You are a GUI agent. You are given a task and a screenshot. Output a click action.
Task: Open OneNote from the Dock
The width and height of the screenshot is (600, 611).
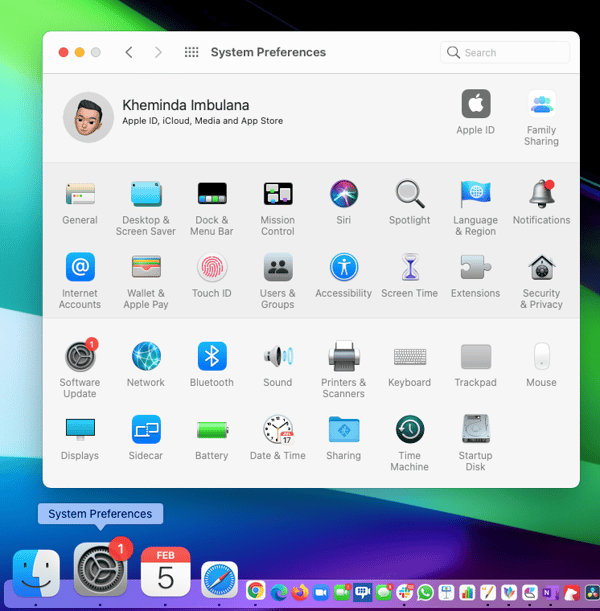pyautogui.click(x=551, y=593)
